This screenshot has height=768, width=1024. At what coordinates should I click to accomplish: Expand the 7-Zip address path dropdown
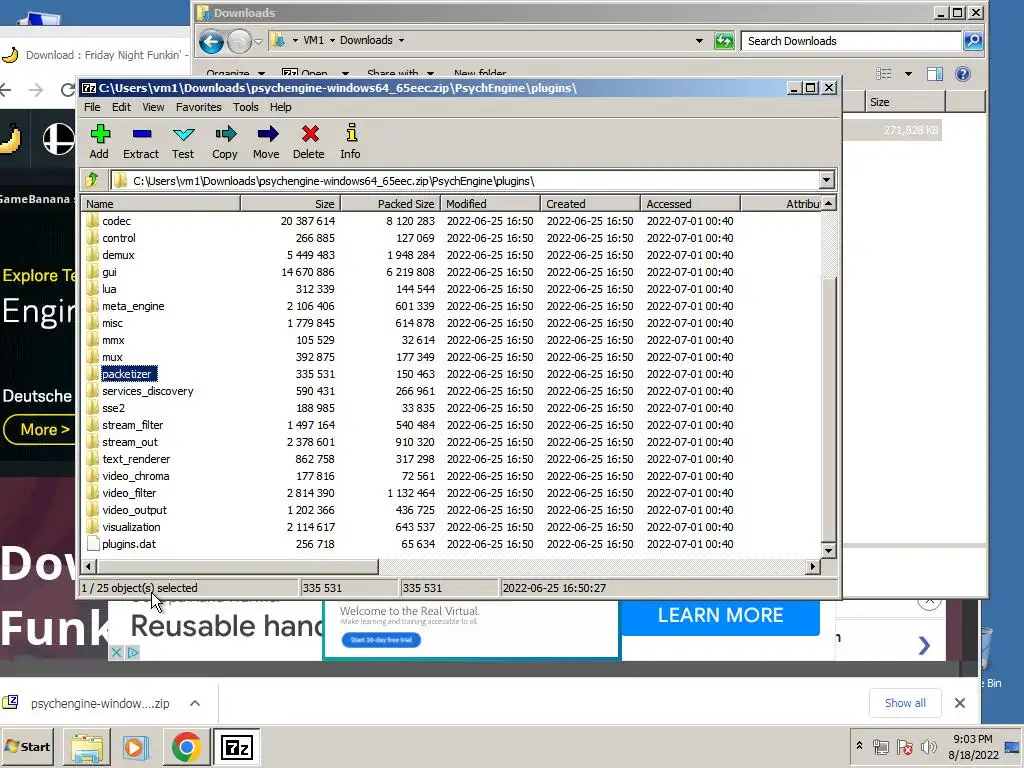[x=826, y=180]
